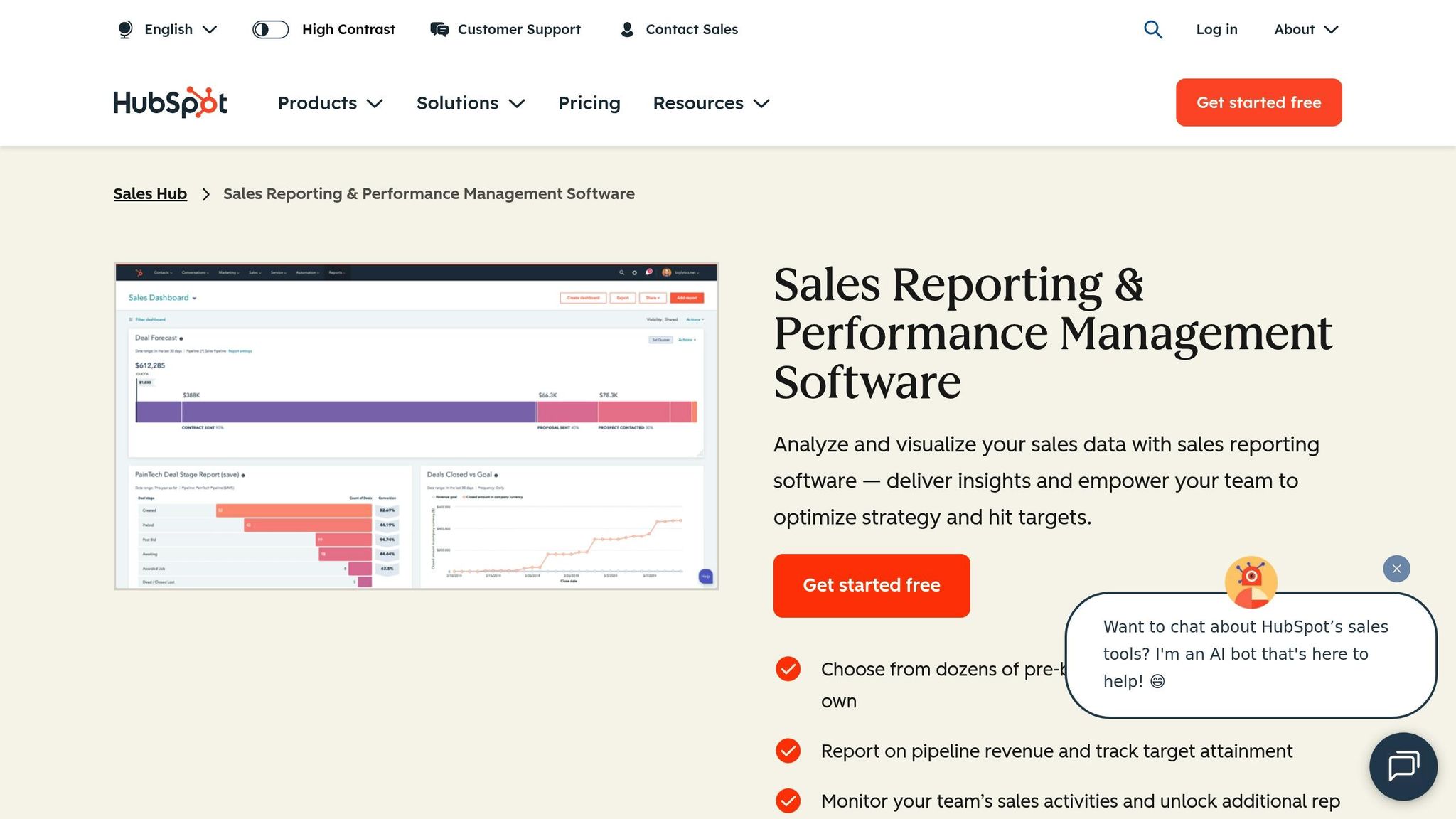Click the breadcrumb text Sales Reporting & Performance Management Software
Viewport: 1456px width, 819px height.
[x=429, y=193]
